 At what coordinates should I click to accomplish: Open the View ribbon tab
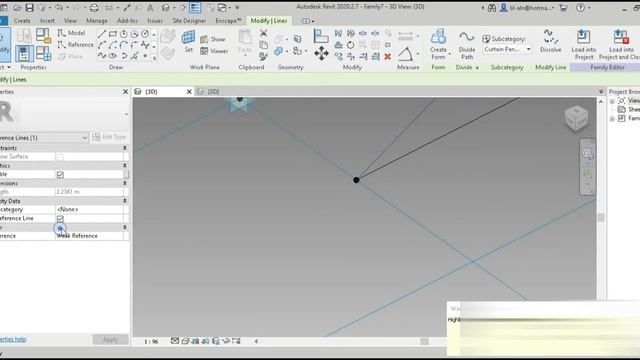tap(70, 20)
